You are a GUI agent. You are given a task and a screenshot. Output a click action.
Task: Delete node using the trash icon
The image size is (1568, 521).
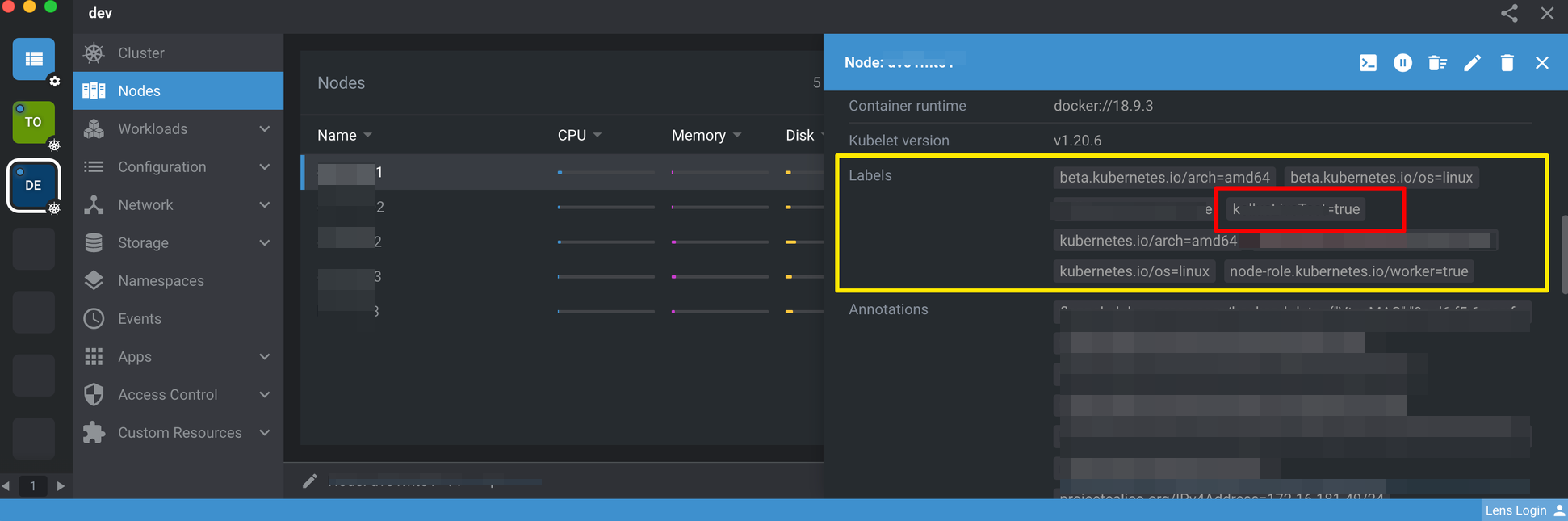click(x=1507, y=63)
